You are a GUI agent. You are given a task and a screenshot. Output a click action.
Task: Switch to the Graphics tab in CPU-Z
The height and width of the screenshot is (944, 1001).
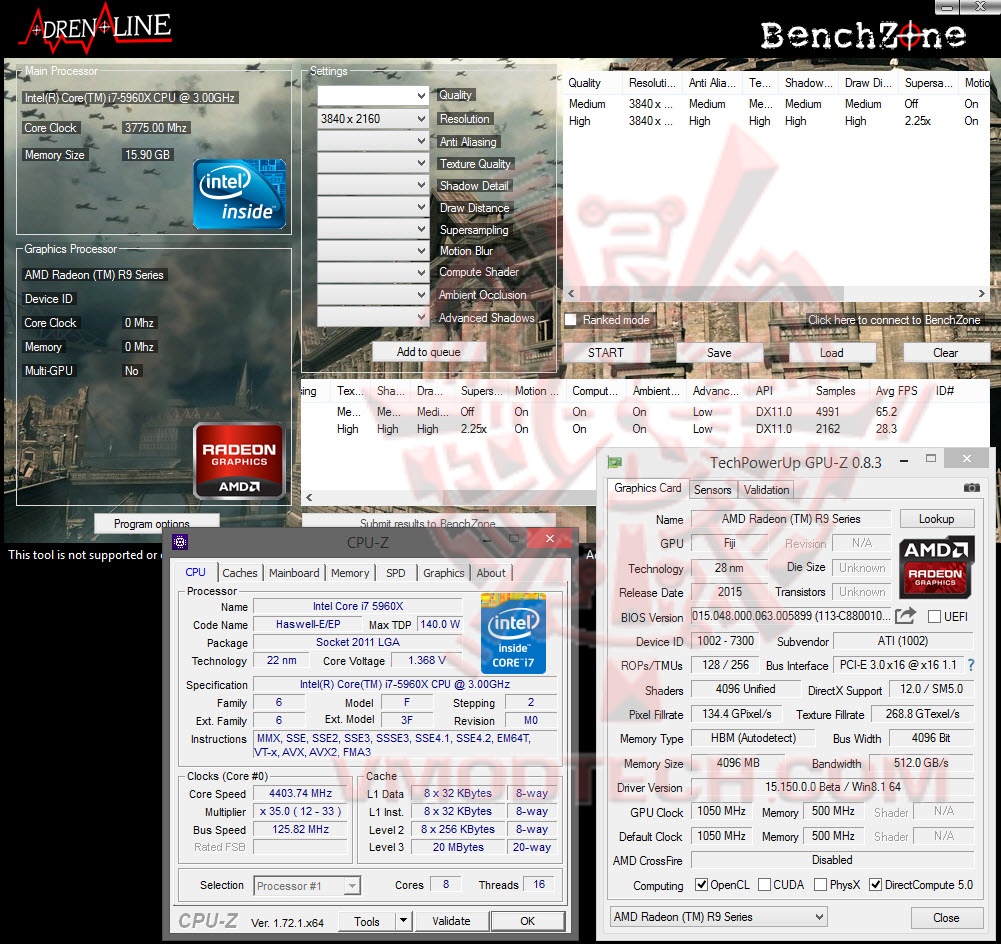click(x=444, y=573)
